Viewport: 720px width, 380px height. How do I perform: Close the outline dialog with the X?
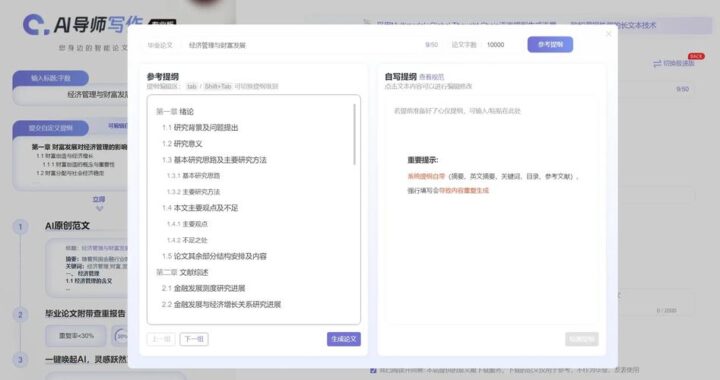click(608, 34)
